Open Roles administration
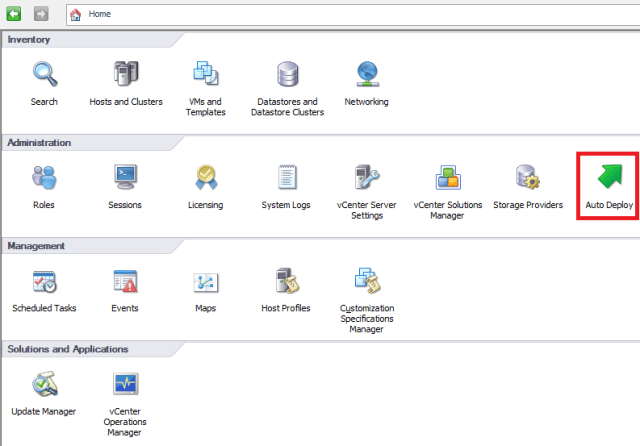 point(44,178)
